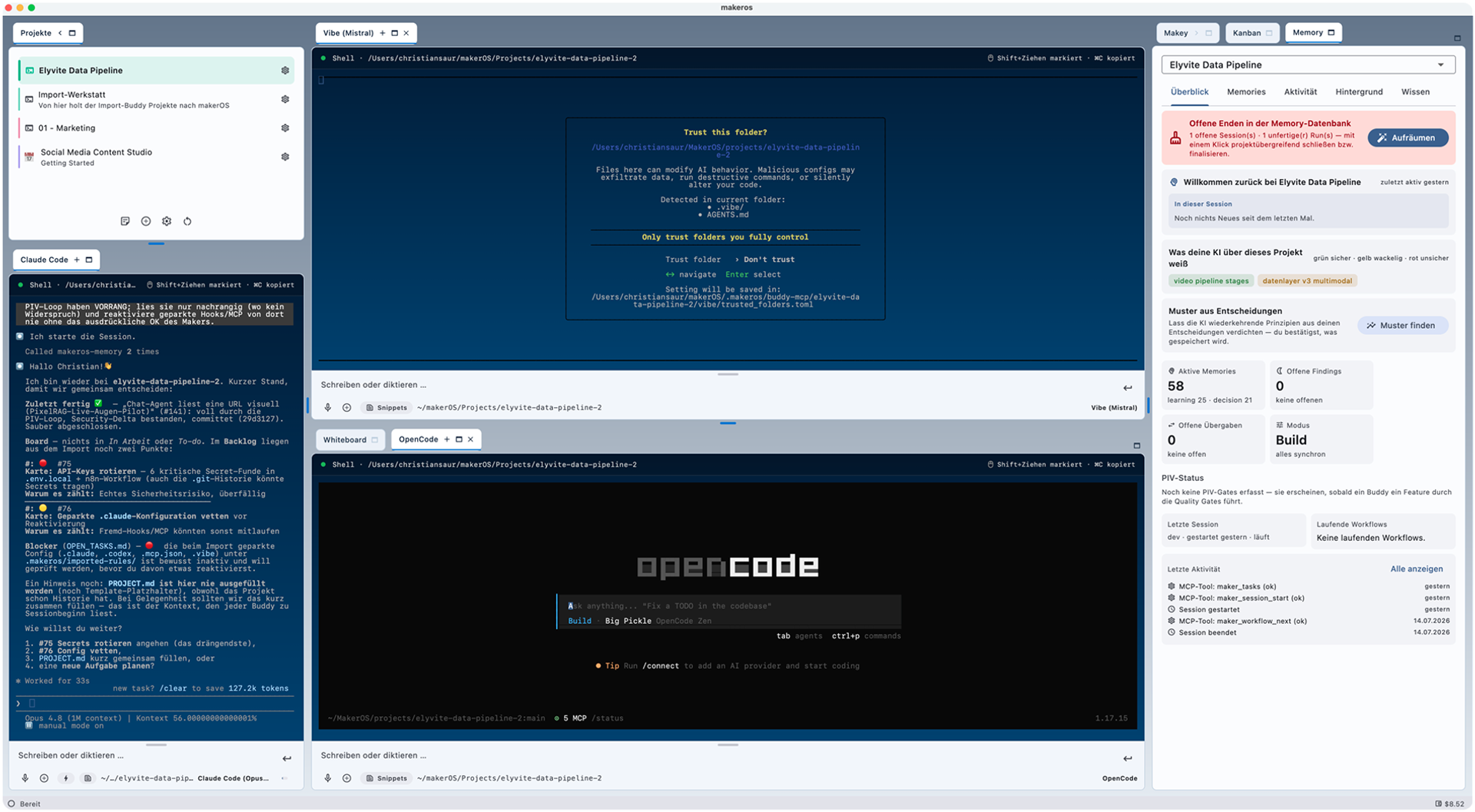Click the send arrow in OpenCode input
This screenshot has width=1475, height=812.
1127,759
